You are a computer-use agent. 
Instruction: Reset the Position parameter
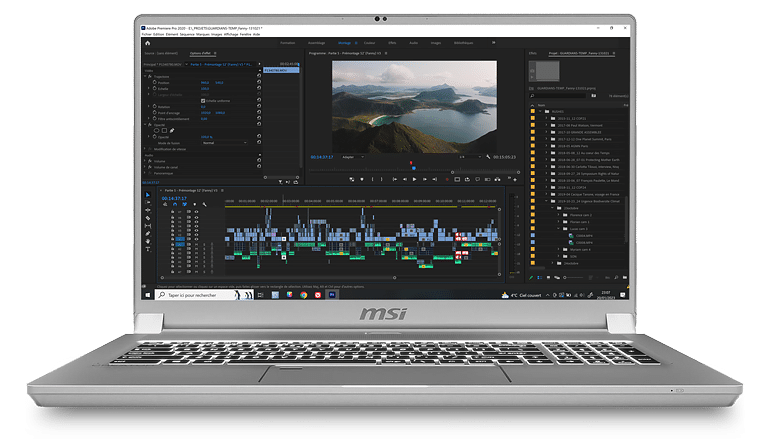[x=259, y=82]
